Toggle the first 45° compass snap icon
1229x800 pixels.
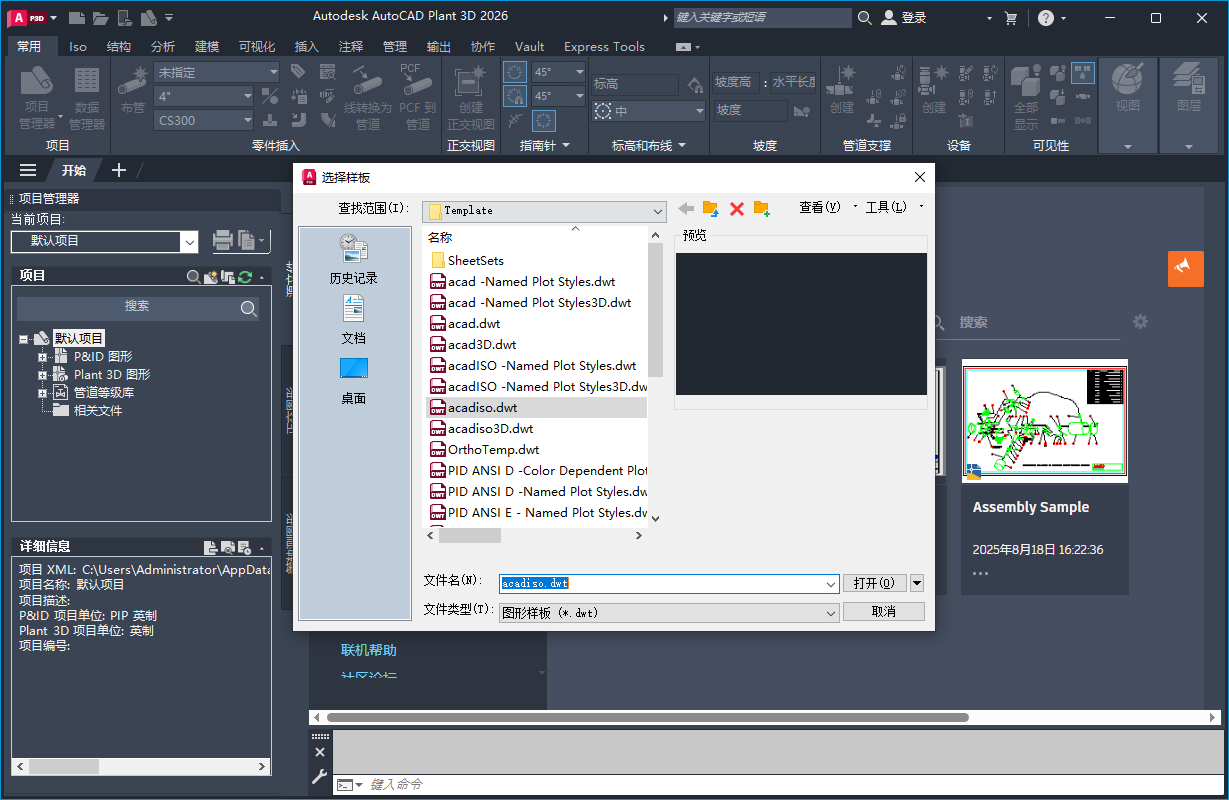(516, 72)
